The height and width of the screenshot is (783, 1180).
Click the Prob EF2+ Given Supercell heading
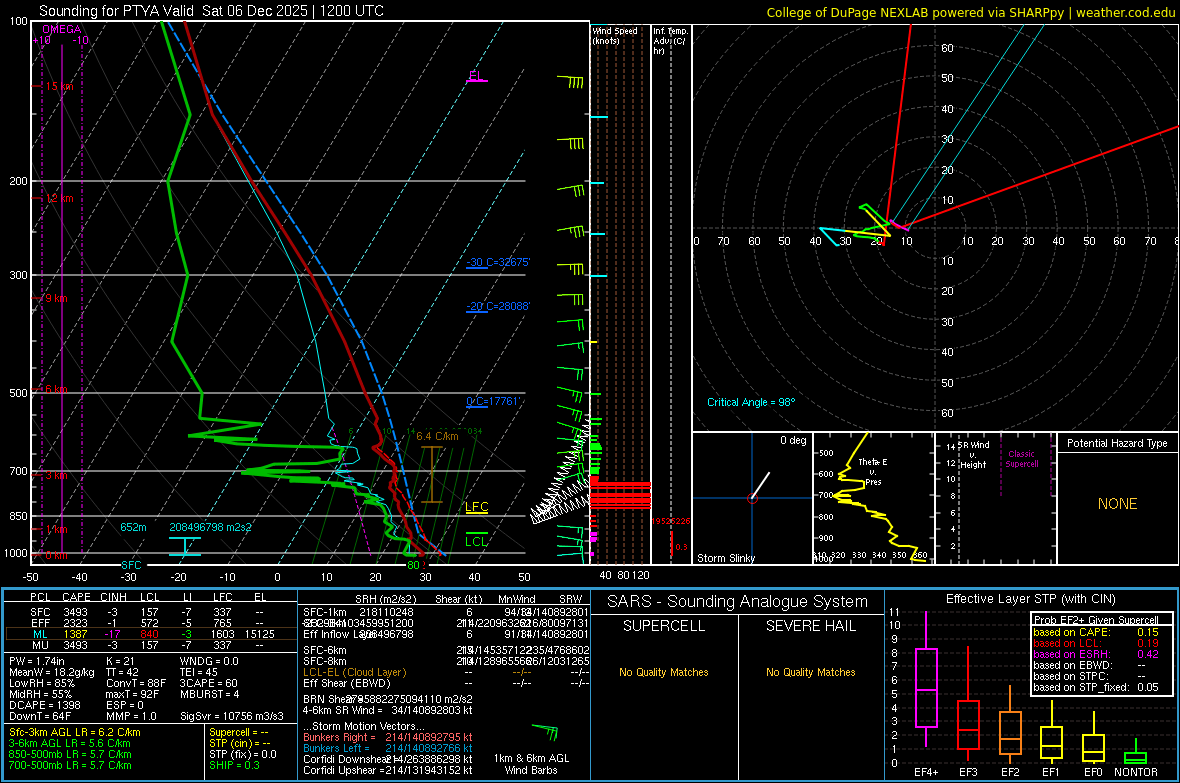[1096, 620]
